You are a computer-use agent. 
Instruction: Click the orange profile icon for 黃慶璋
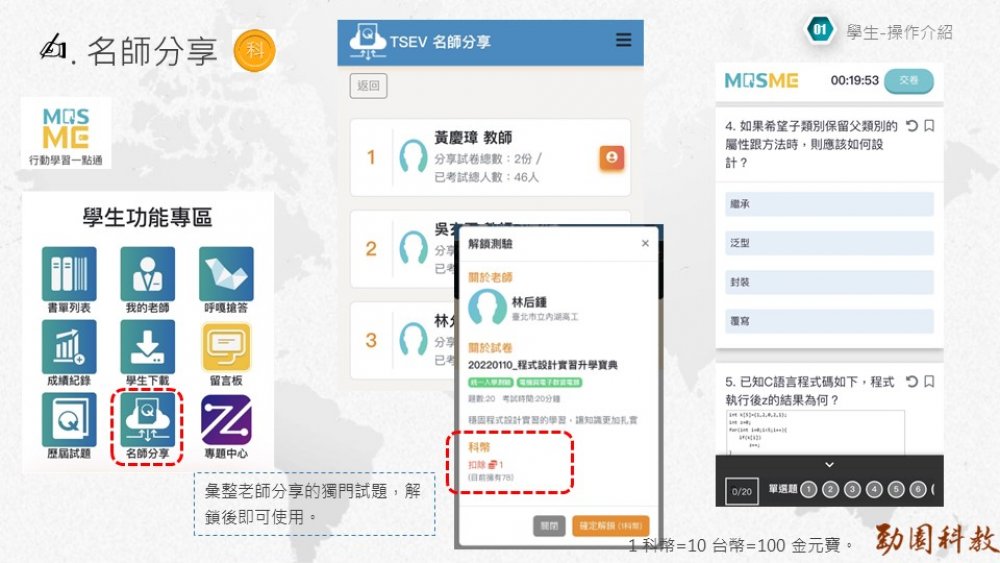(x=611, y=157)
